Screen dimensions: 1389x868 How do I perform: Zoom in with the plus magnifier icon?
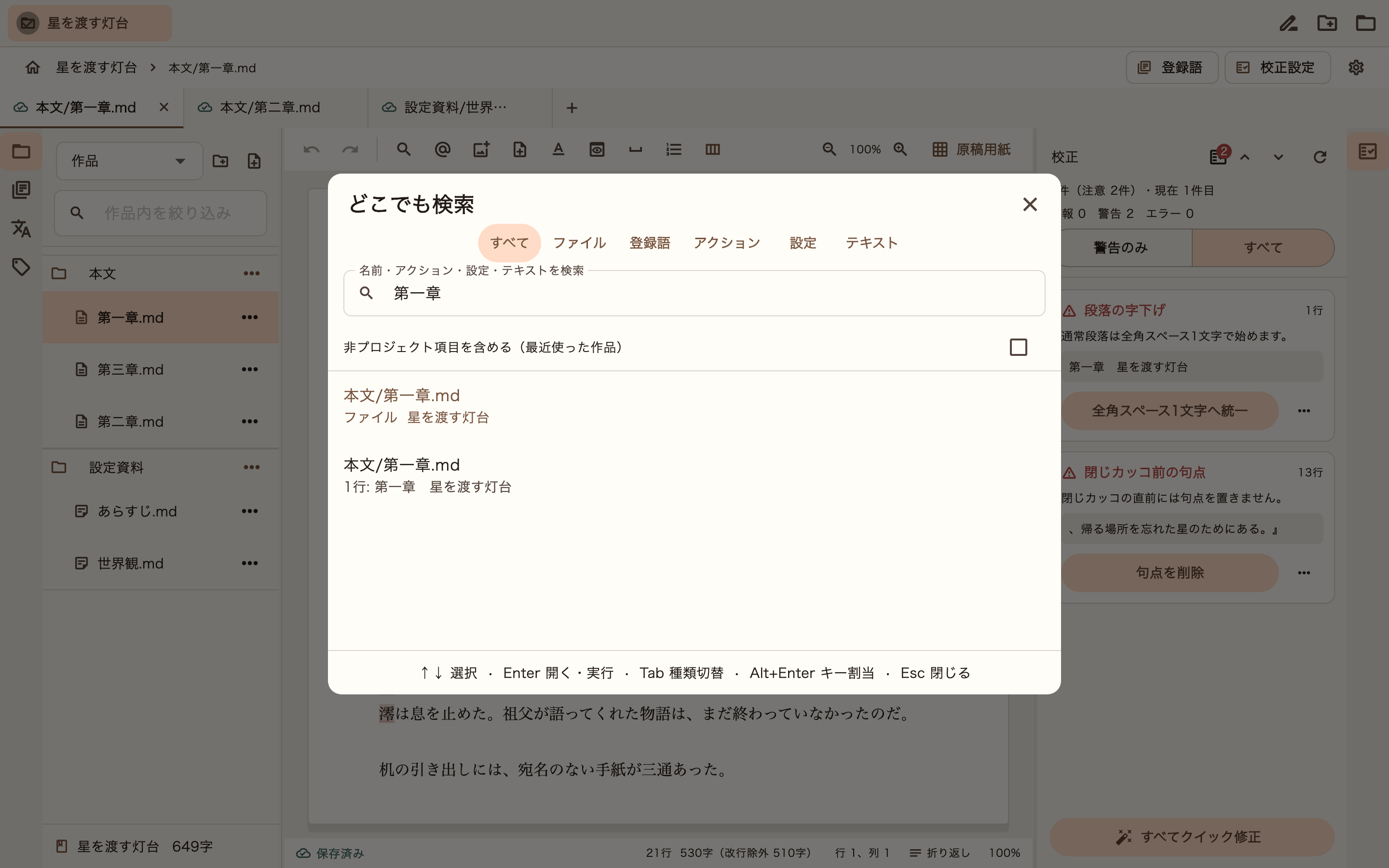coord(900,149)
